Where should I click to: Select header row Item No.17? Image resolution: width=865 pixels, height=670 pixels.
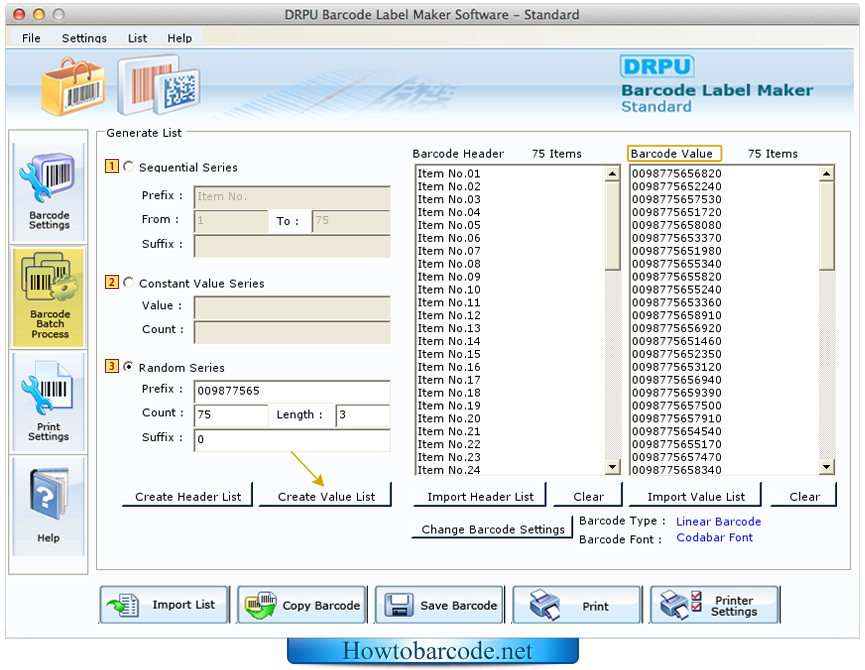pos(510,379)
